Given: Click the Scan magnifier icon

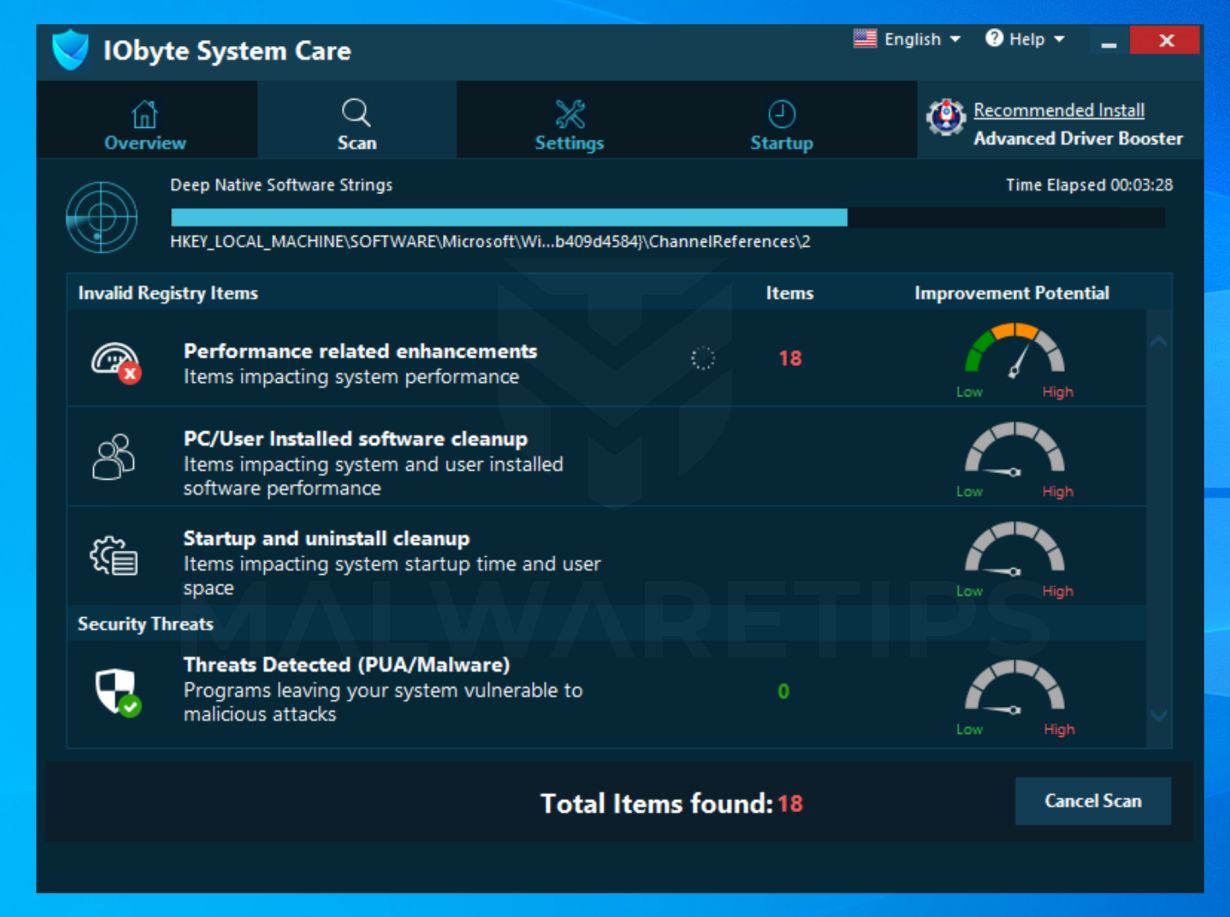Looking at the screenshot, I should coord(356,113).
